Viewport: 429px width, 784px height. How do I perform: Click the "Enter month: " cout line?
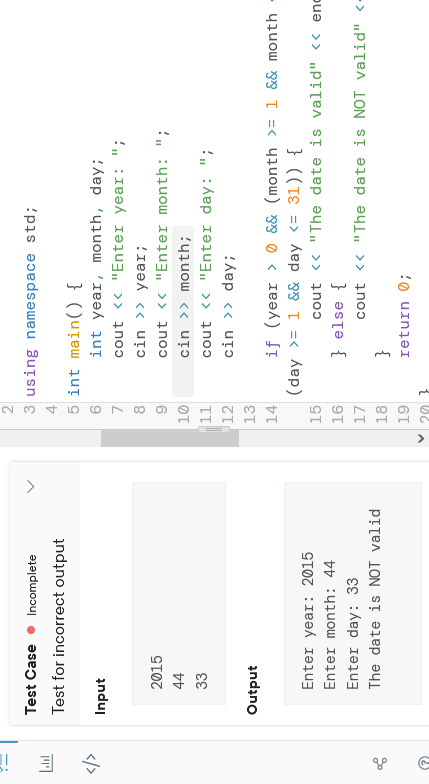(162, 242)
